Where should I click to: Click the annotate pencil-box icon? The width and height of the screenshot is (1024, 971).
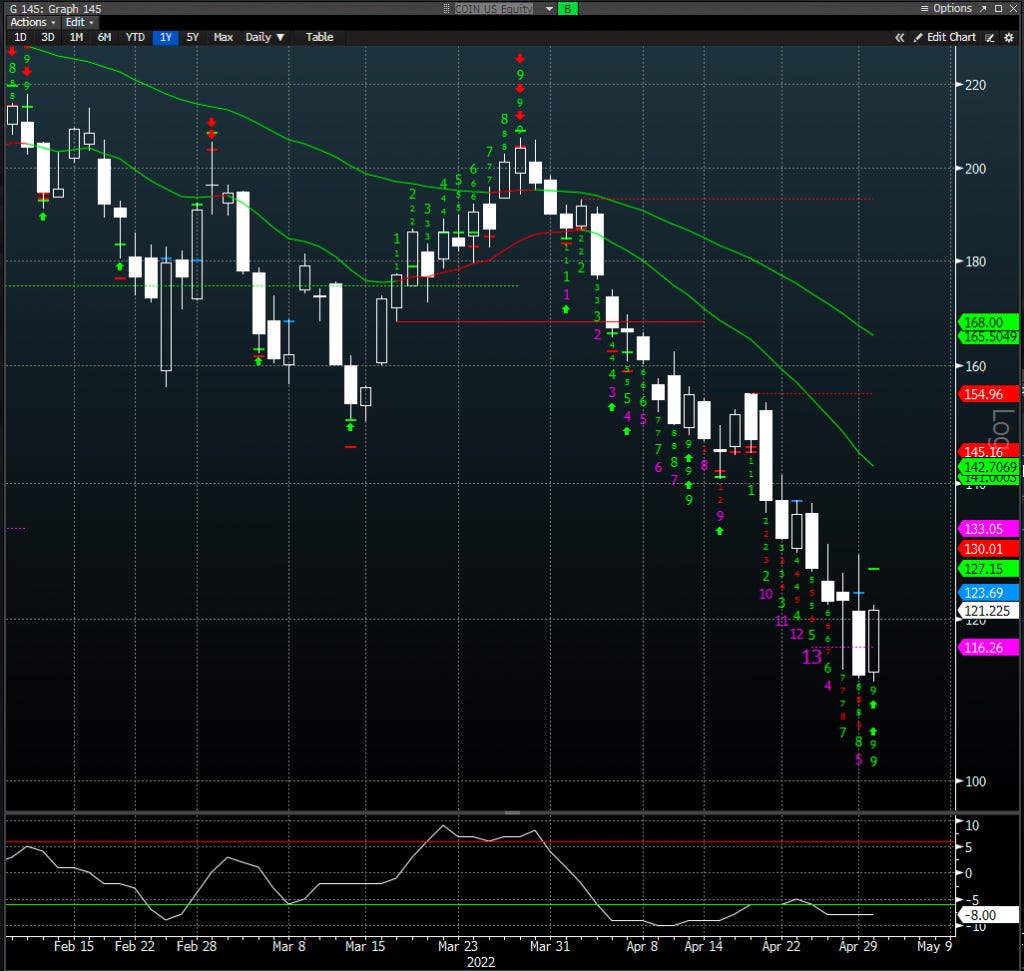pyautogui.click(x=990, y=37)
